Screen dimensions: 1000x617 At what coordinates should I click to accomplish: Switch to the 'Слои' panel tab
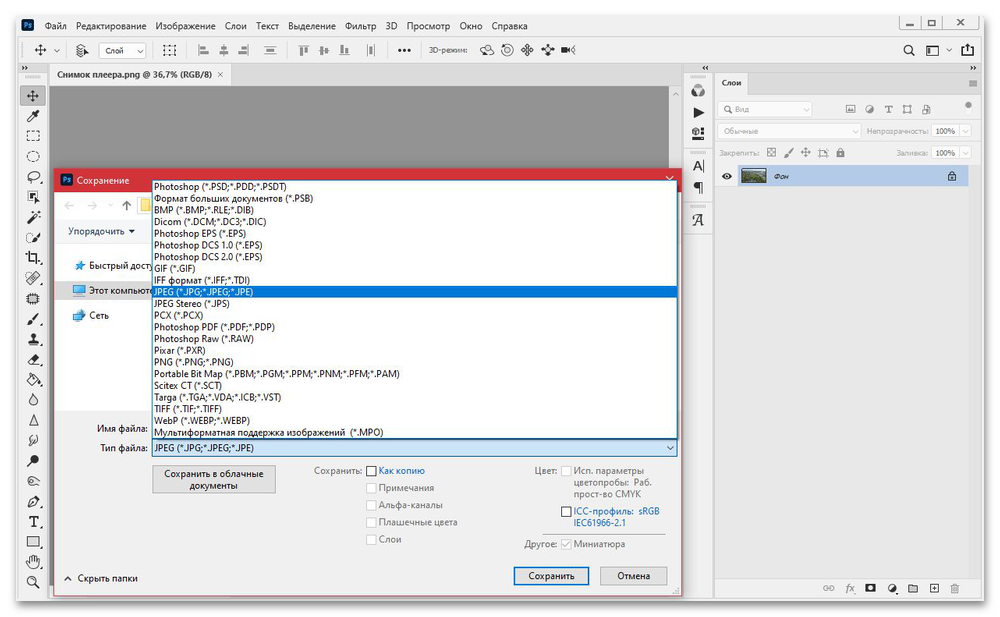coord(731,83)
